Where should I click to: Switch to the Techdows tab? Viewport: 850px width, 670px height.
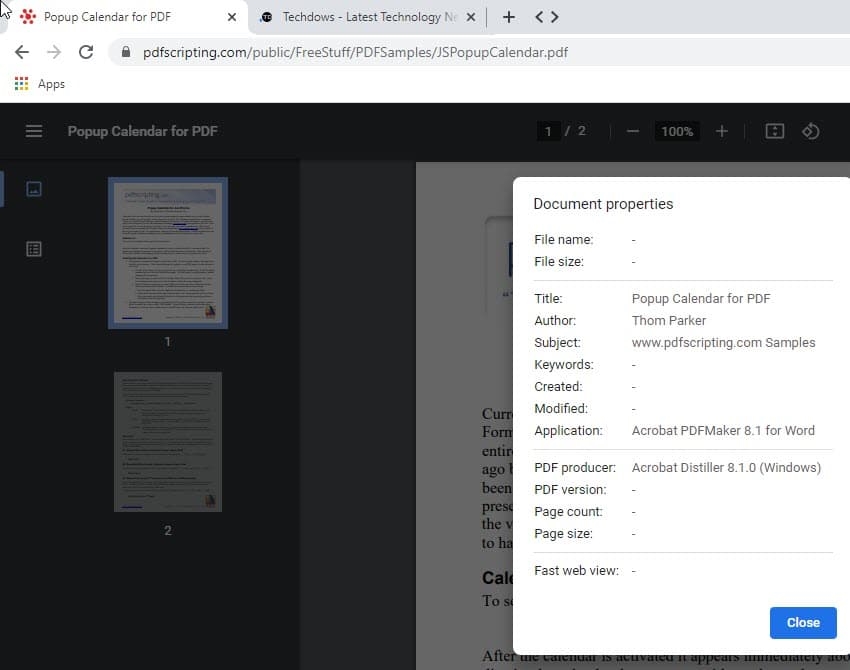(x=360, y=17)
